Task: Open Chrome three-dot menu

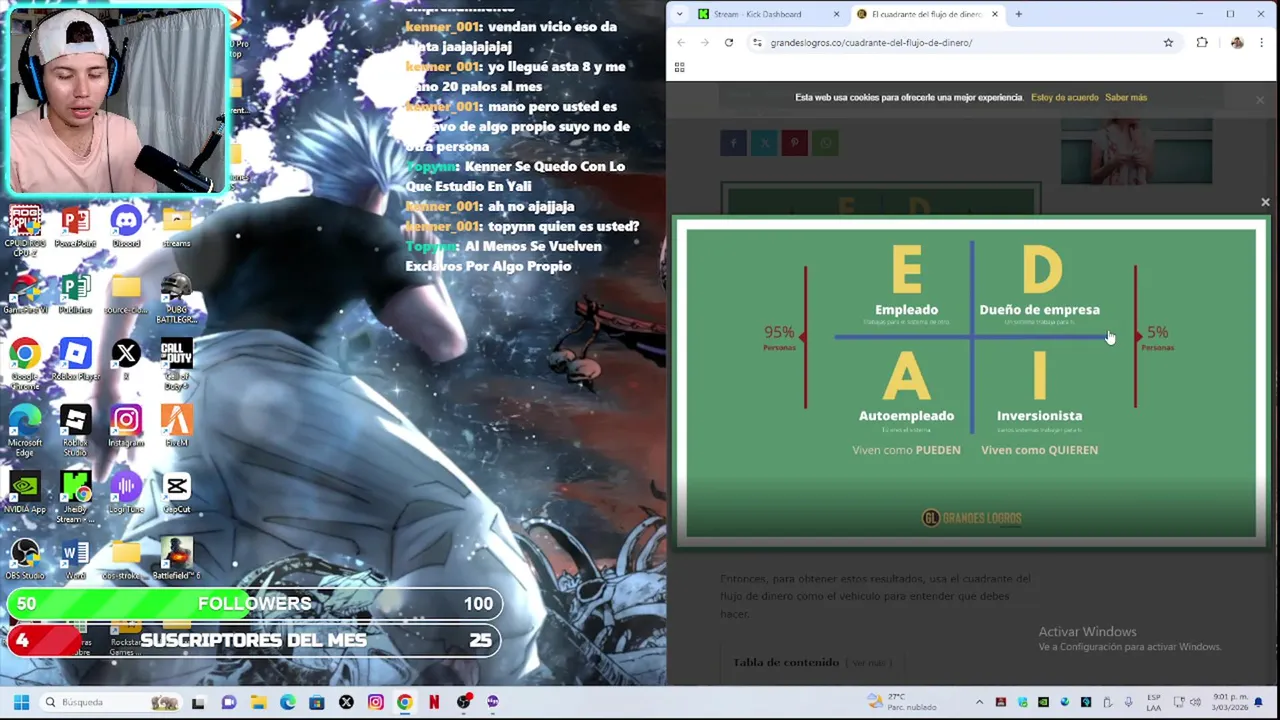Action: click(1261, 42)
